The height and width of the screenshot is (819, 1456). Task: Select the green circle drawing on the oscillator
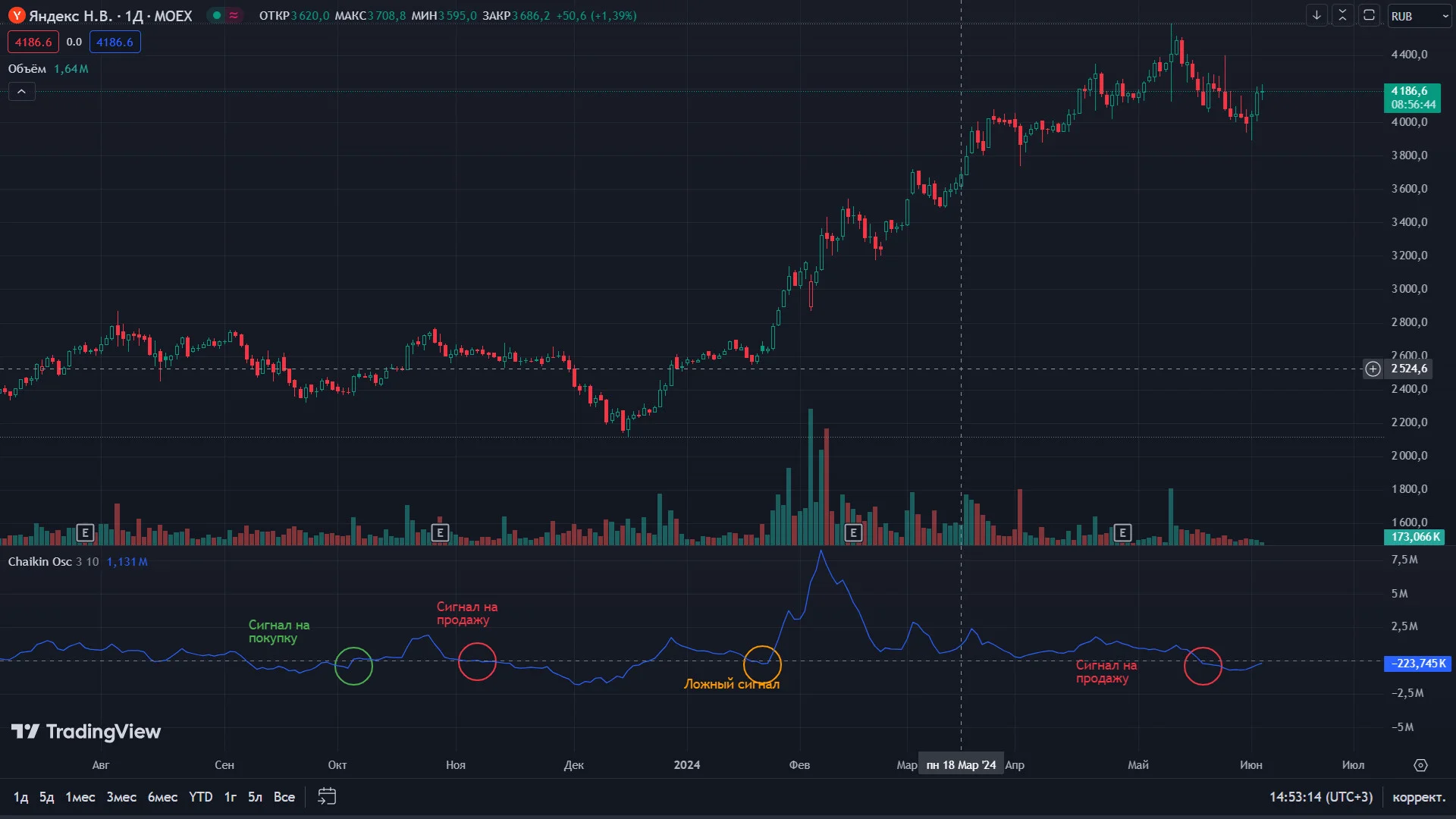353,666
